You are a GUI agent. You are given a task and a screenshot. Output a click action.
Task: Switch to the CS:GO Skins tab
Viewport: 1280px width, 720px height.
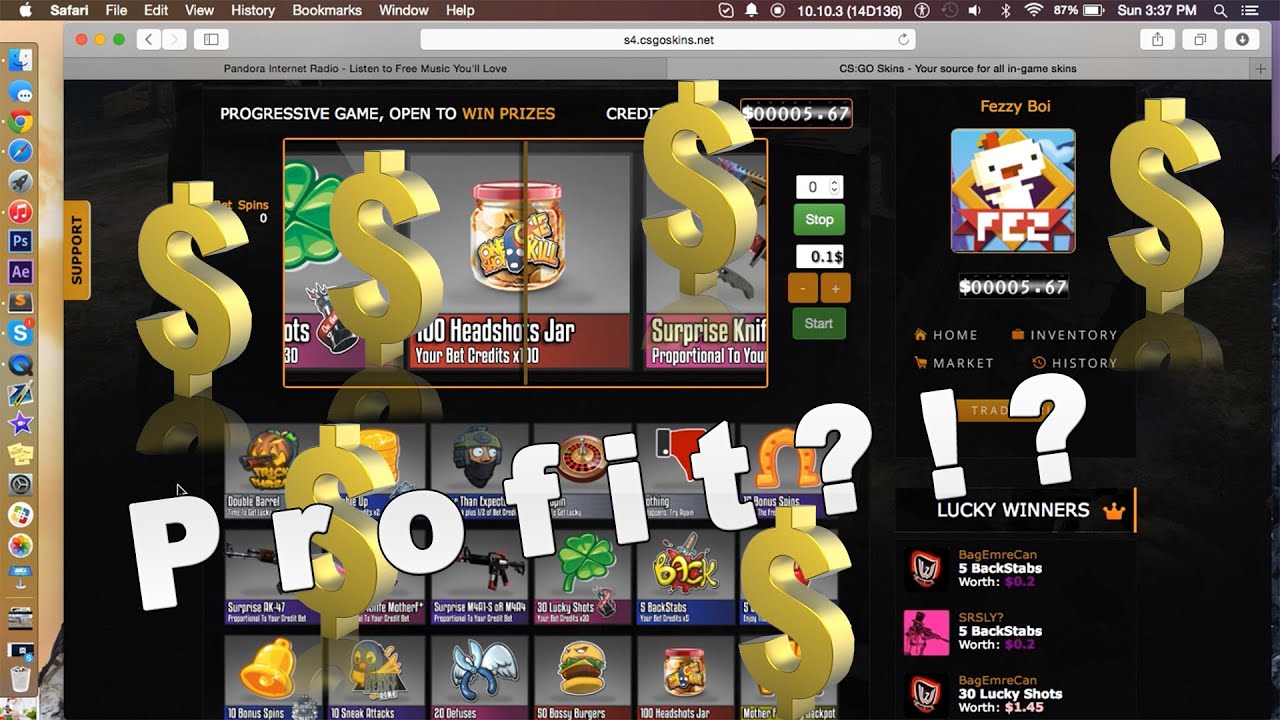959,69
